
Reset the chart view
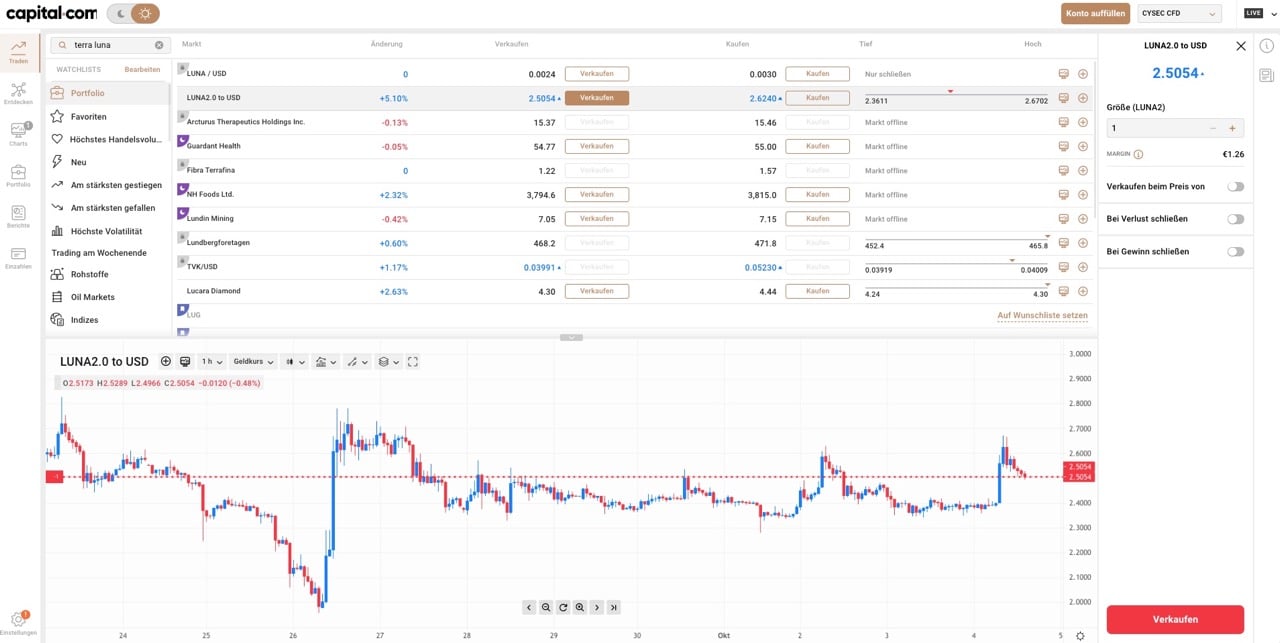point(563,607)
